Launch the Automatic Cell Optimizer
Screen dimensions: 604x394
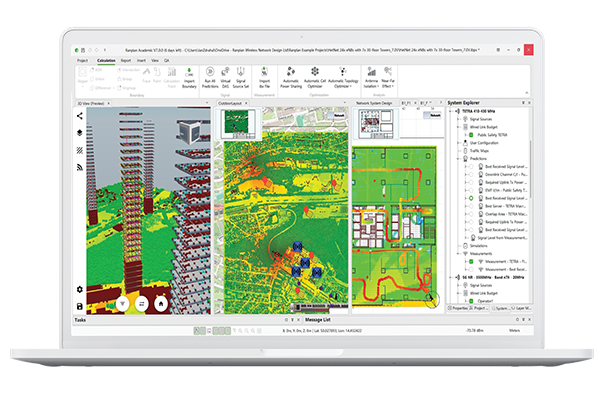pyautogui.click(x=315, y=77)
